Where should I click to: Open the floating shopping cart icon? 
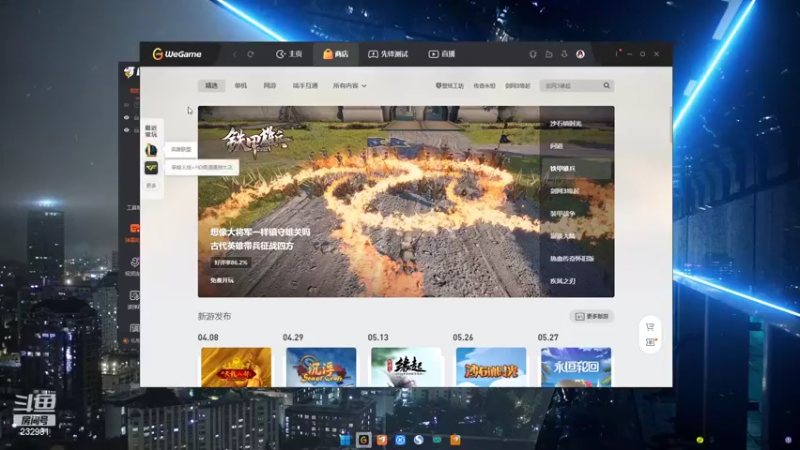point(650,327)
